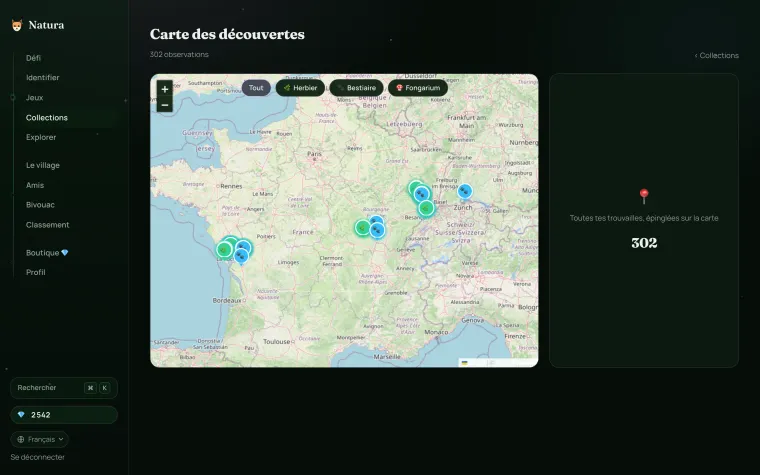Click the 2542 gems balance pill

click(64, 415)
